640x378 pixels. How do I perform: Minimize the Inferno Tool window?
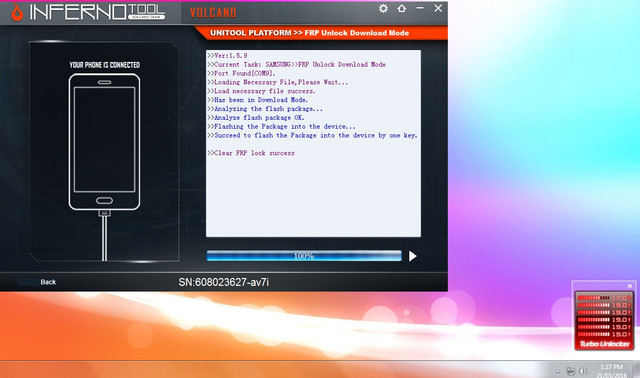pos(420,8)
